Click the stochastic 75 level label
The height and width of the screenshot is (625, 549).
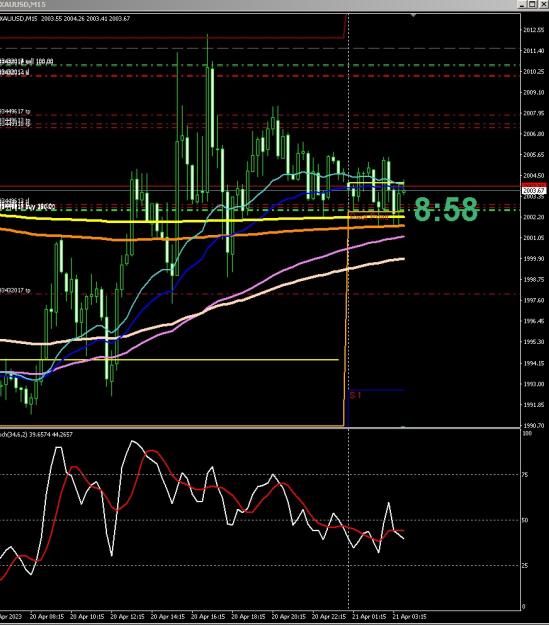coord(525,475)
